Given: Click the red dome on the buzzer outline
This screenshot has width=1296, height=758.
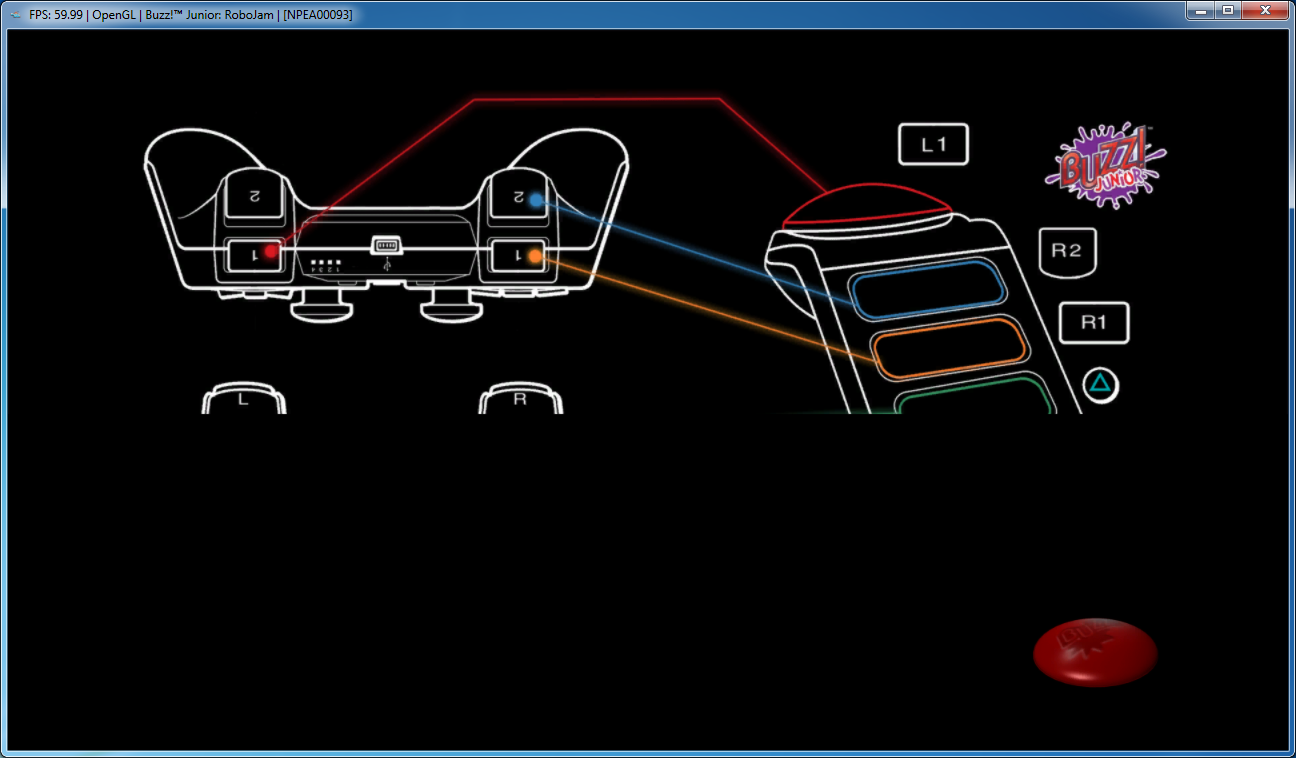Looking at the screenshot, I should pos(867,206).
